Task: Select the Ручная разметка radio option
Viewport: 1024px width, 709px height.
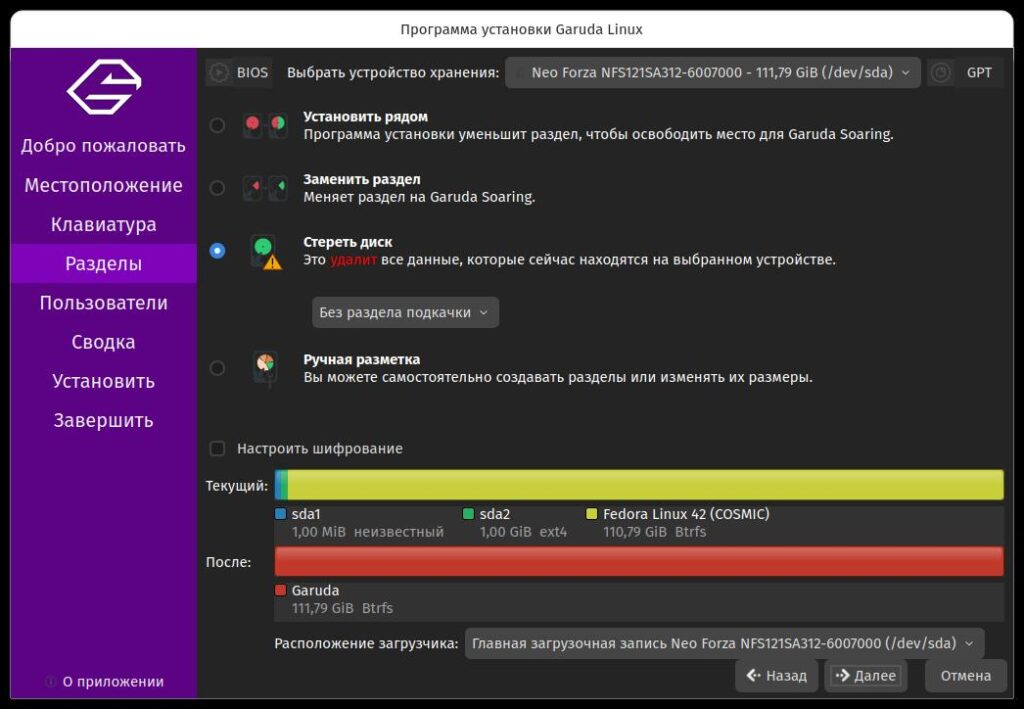Action: click(x=217, y=368)
